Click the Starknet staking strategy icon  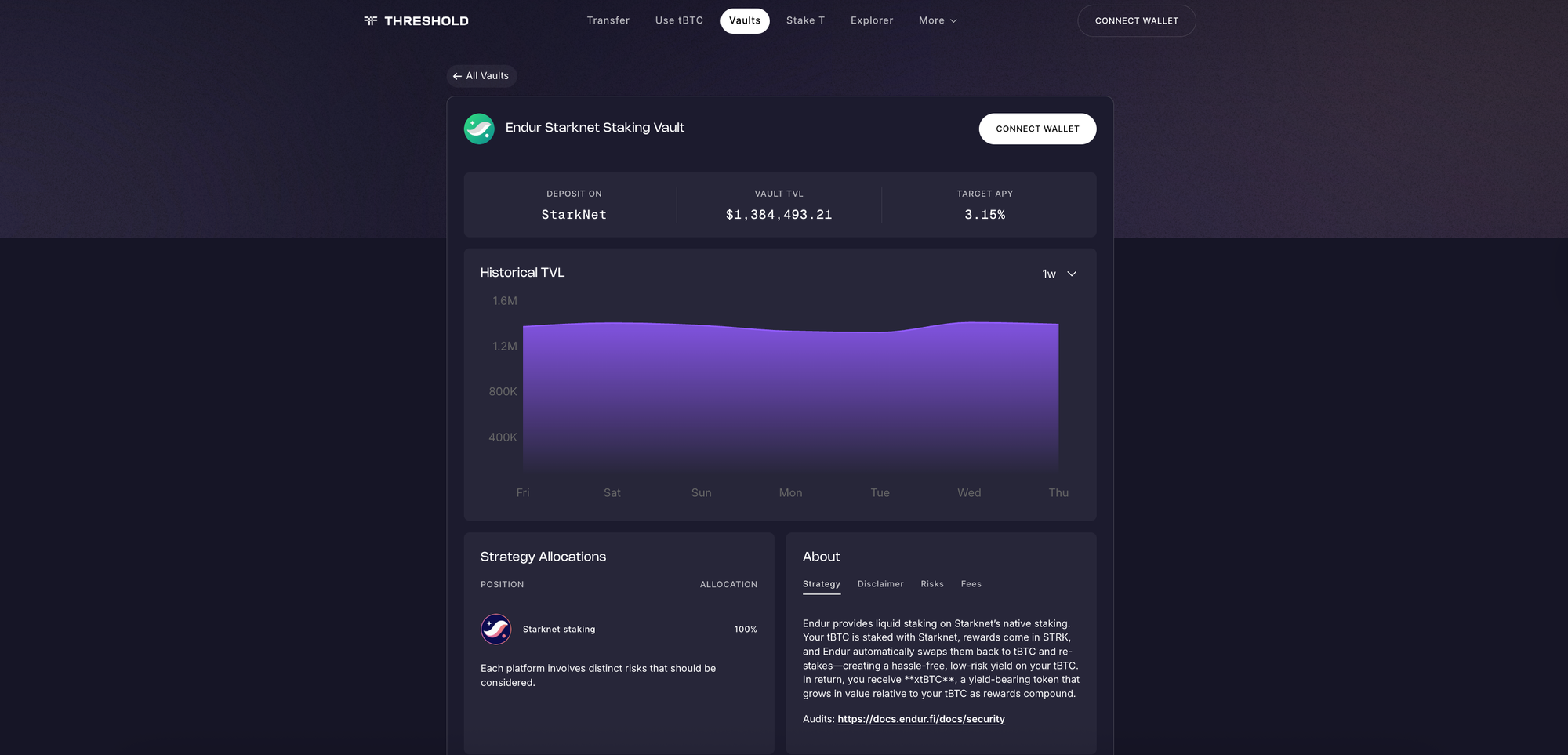pos(495,629)
